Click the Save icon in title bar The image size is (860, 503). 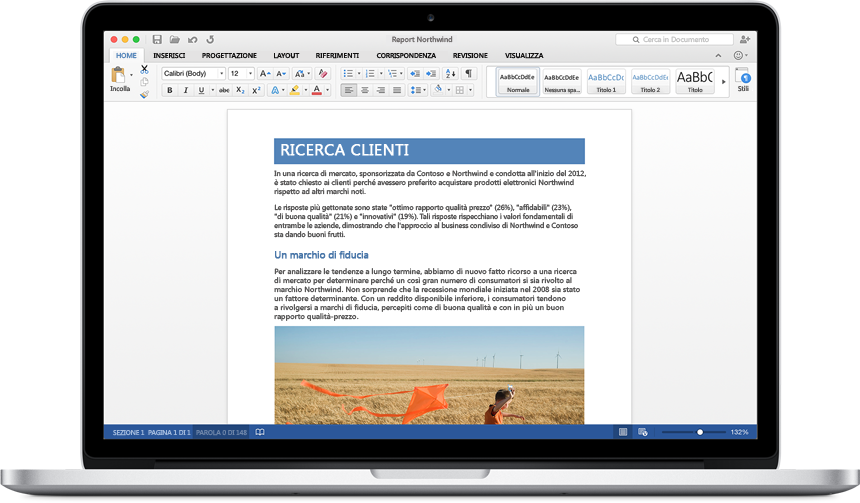[157, 39]
